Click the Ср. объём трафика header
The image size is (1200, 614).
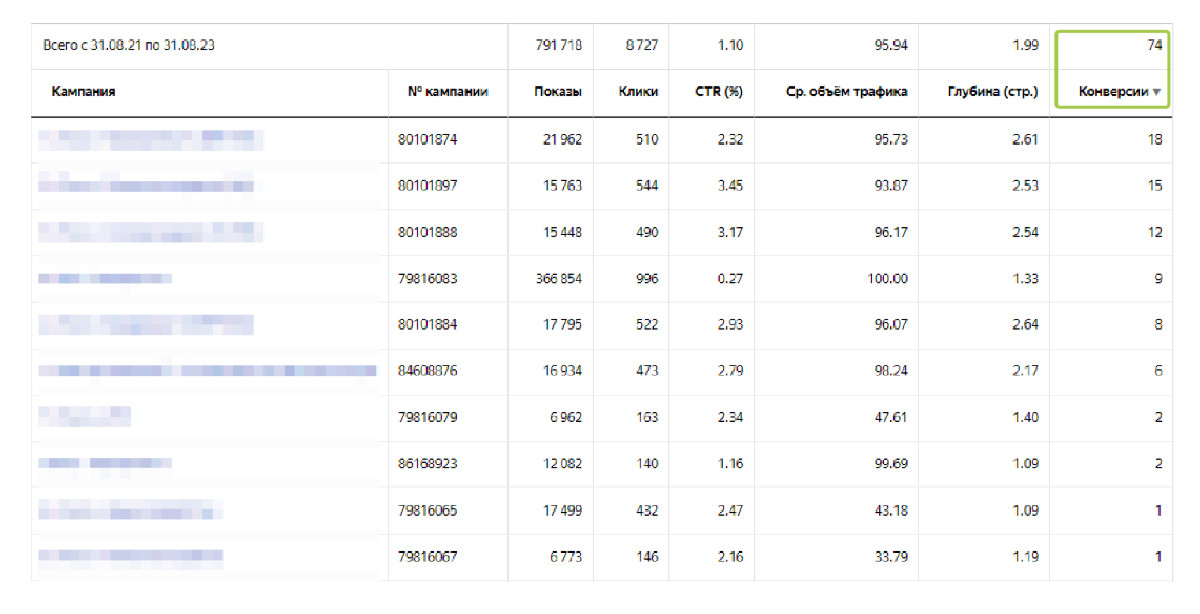[x=848, y=92]
